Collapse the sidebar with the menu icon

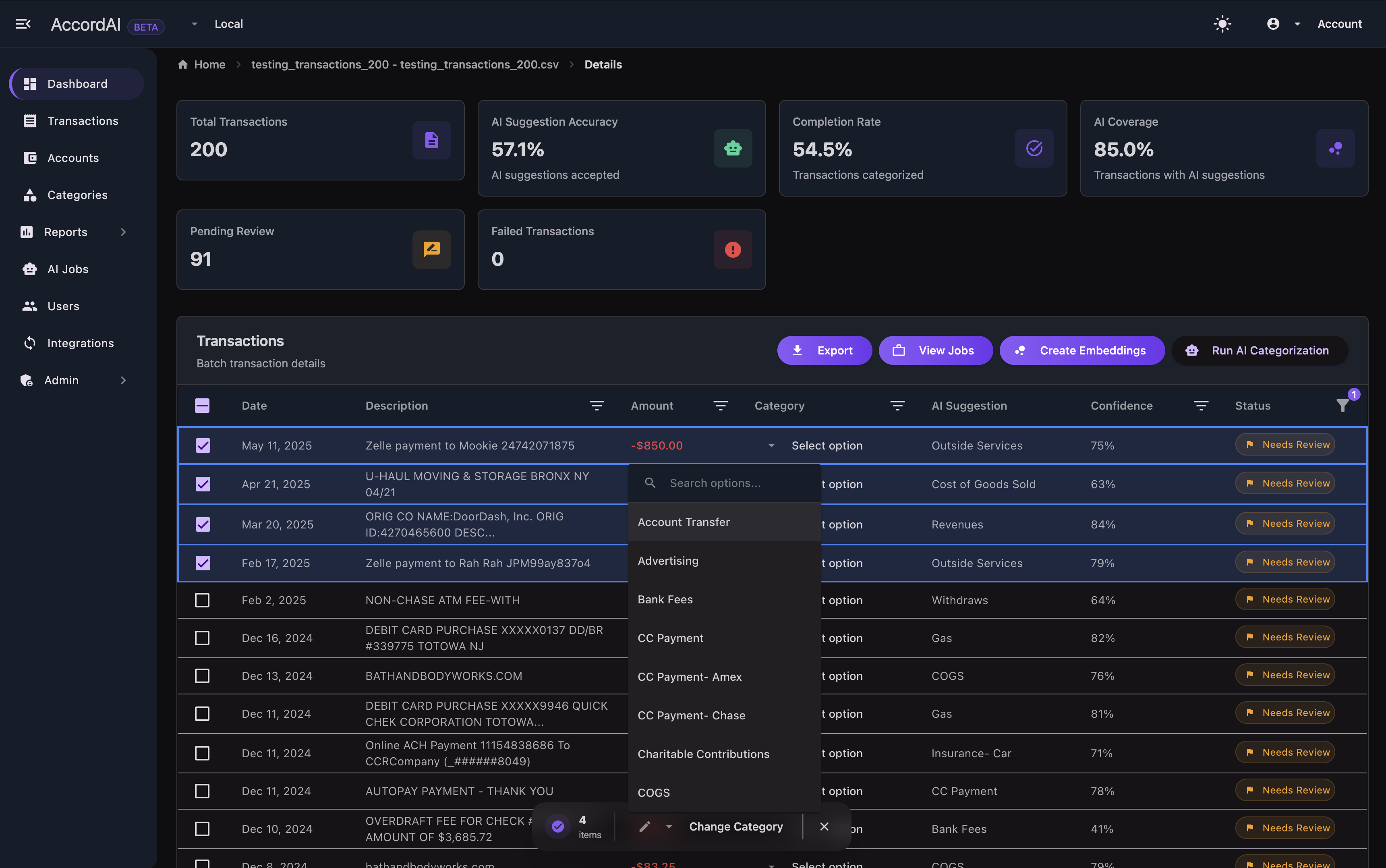pyautogui.click(x=23, y=23)
